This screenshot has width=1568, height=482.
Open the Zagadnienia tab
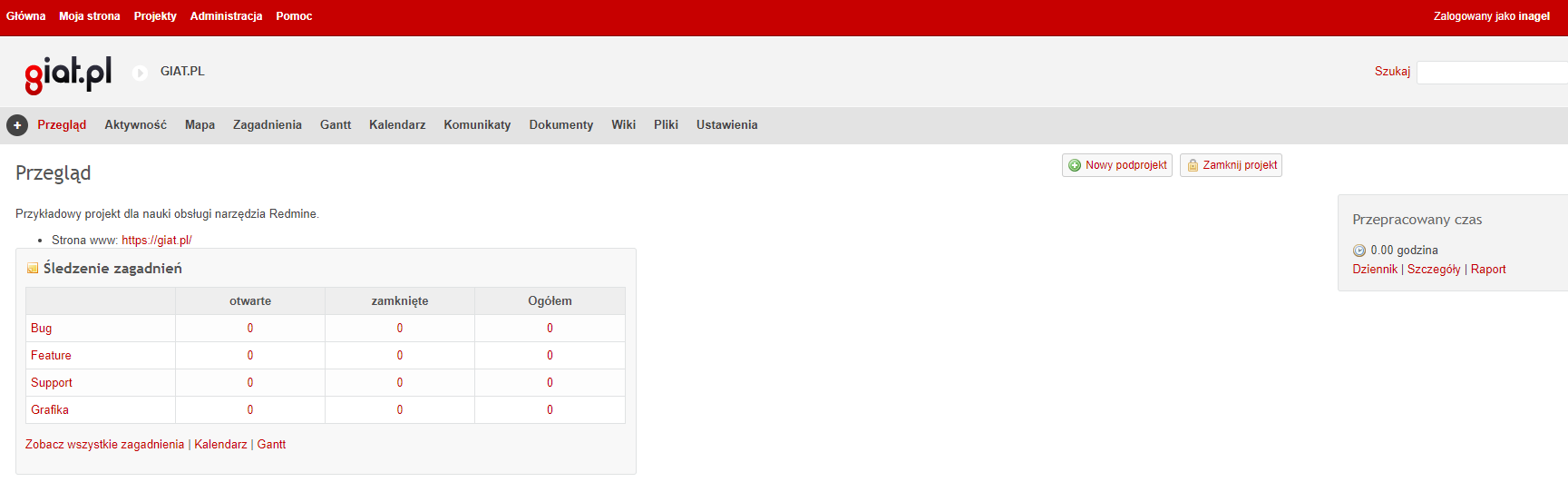[x=268, y=125]
